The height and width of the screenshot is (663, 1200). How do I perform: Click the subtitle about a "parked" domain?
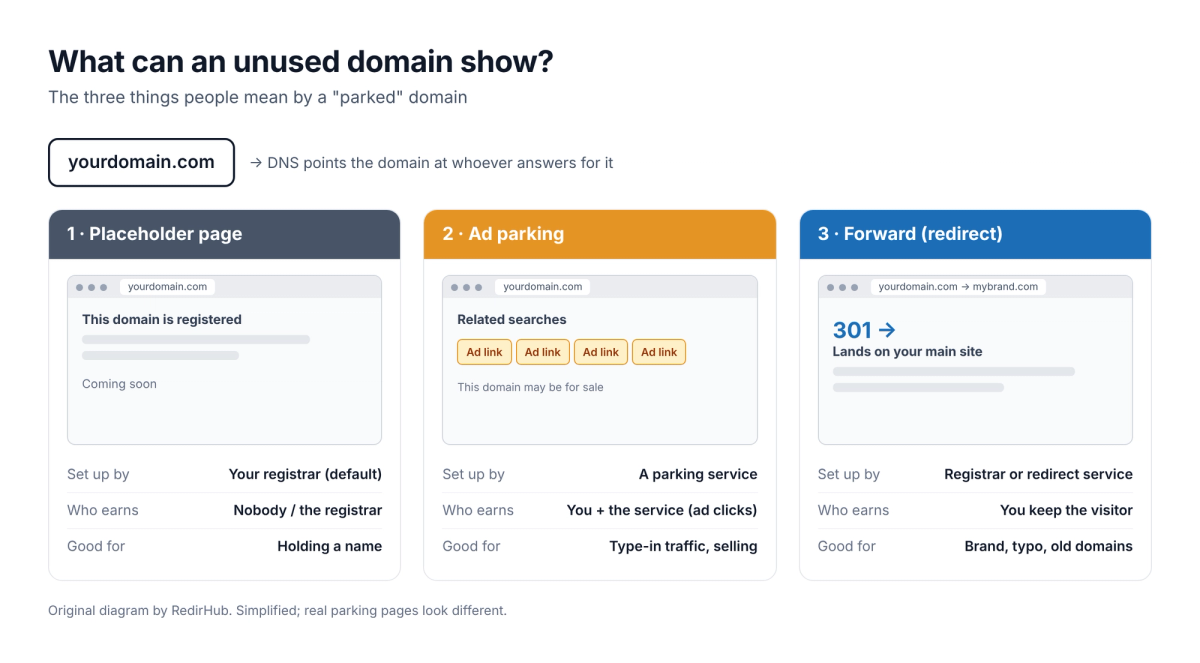coord(258,97)
